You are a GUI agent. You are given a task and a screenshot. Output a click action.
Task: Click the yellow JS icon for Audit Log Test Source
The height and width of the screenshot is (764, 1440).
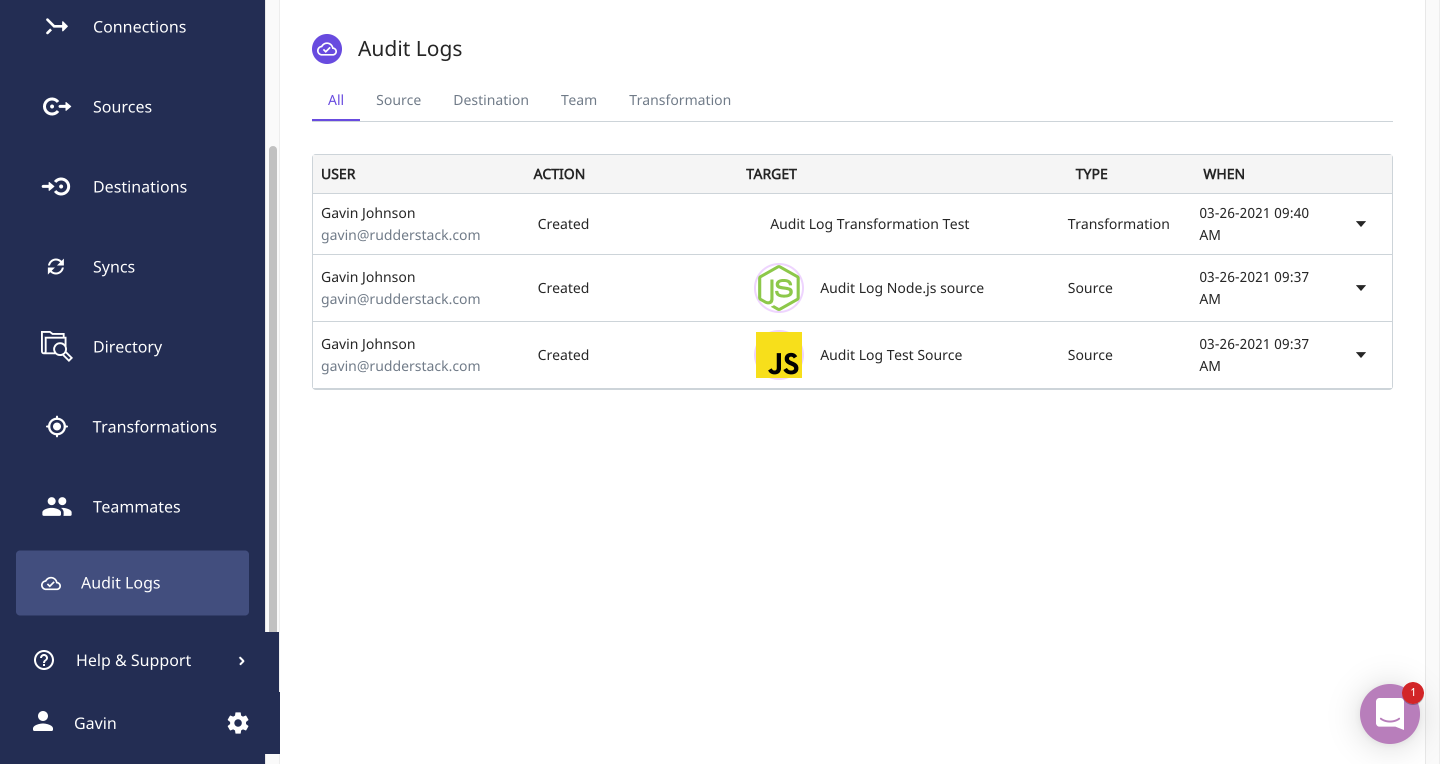[779, 355]
